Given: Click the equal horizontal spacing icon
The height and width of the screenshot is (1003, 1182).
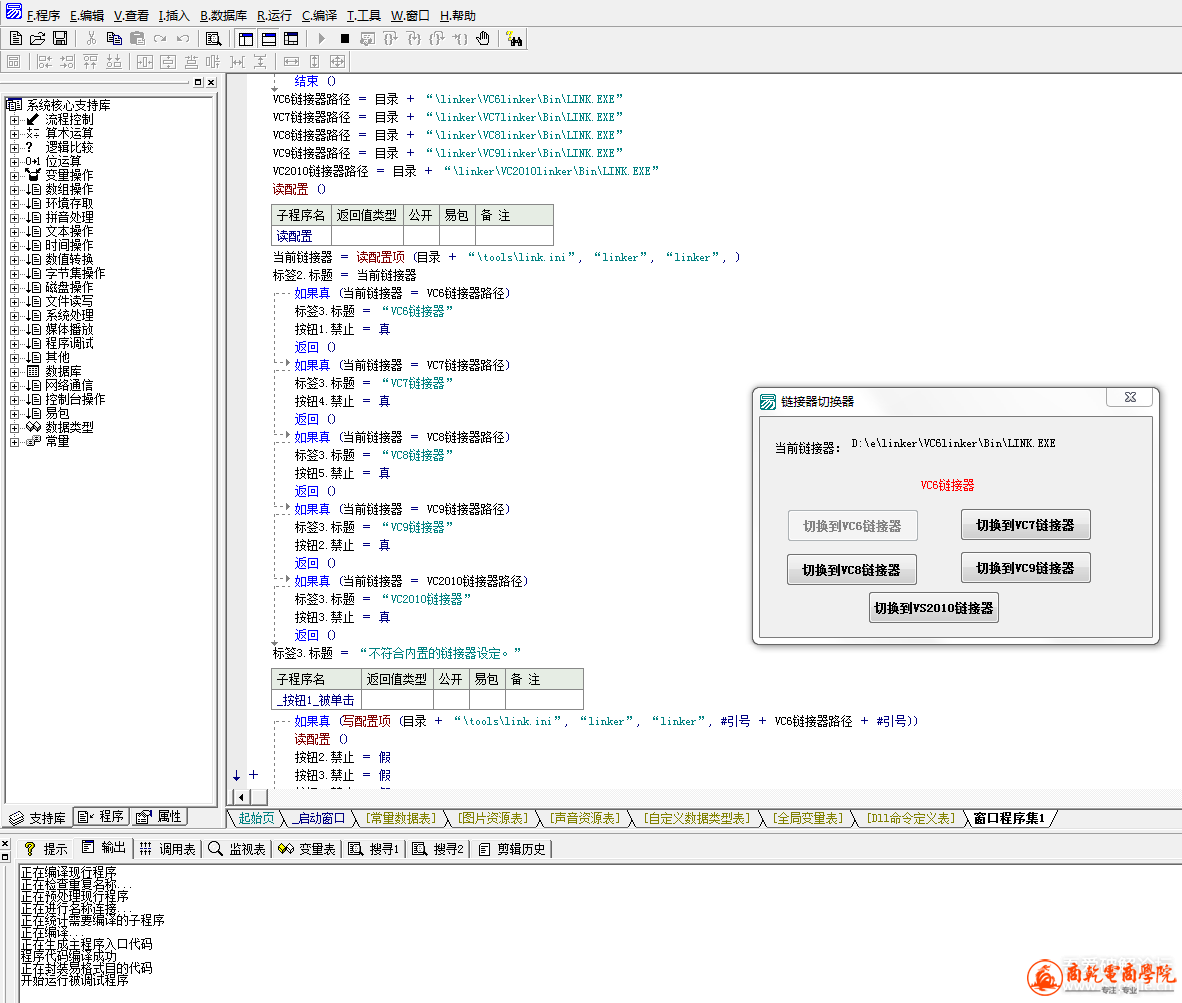Looking at the screenshot, I should (x=237, y=62).
